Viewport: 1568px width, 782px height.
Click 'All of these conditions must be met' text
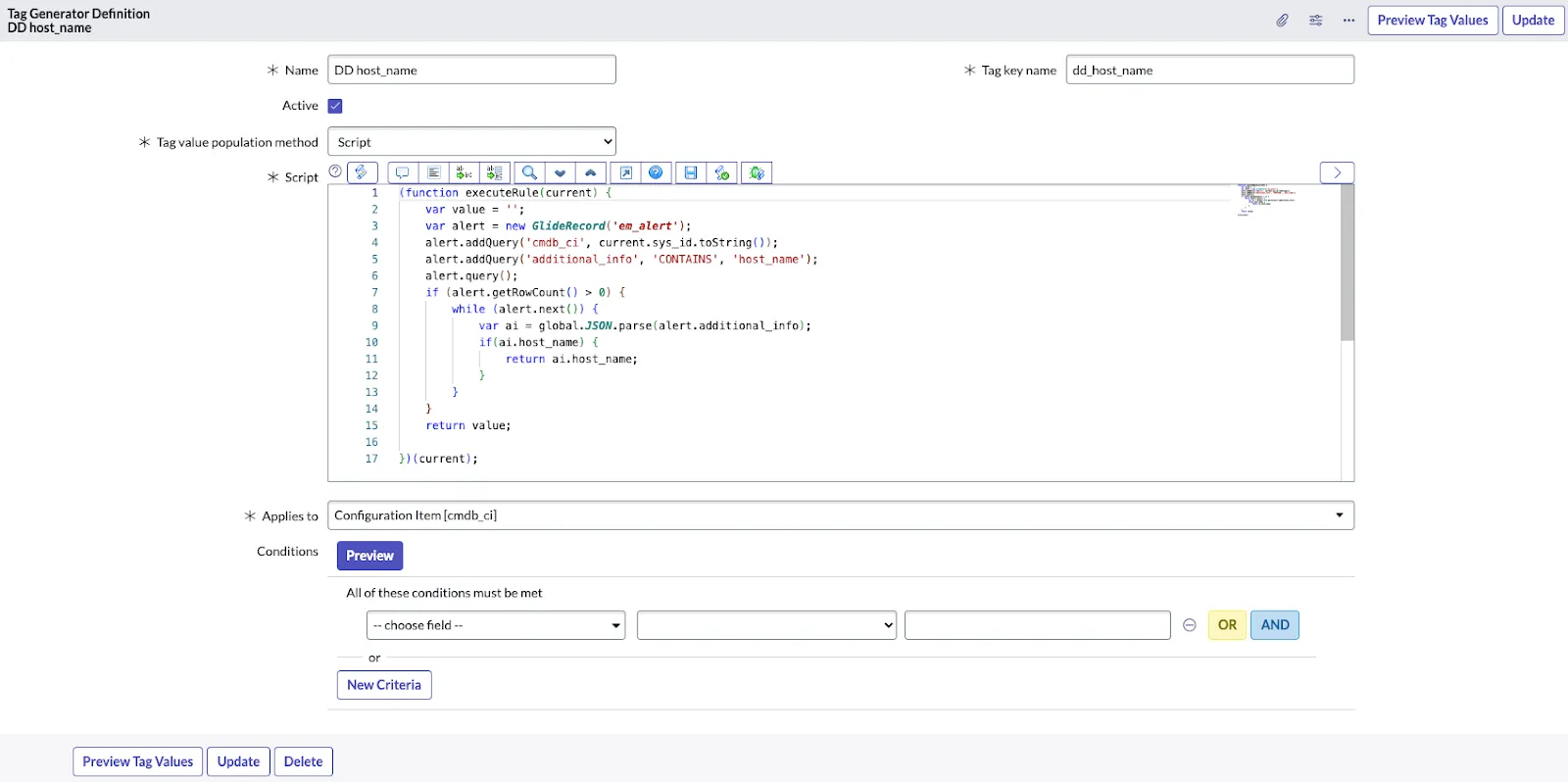(x=444, y=593)
